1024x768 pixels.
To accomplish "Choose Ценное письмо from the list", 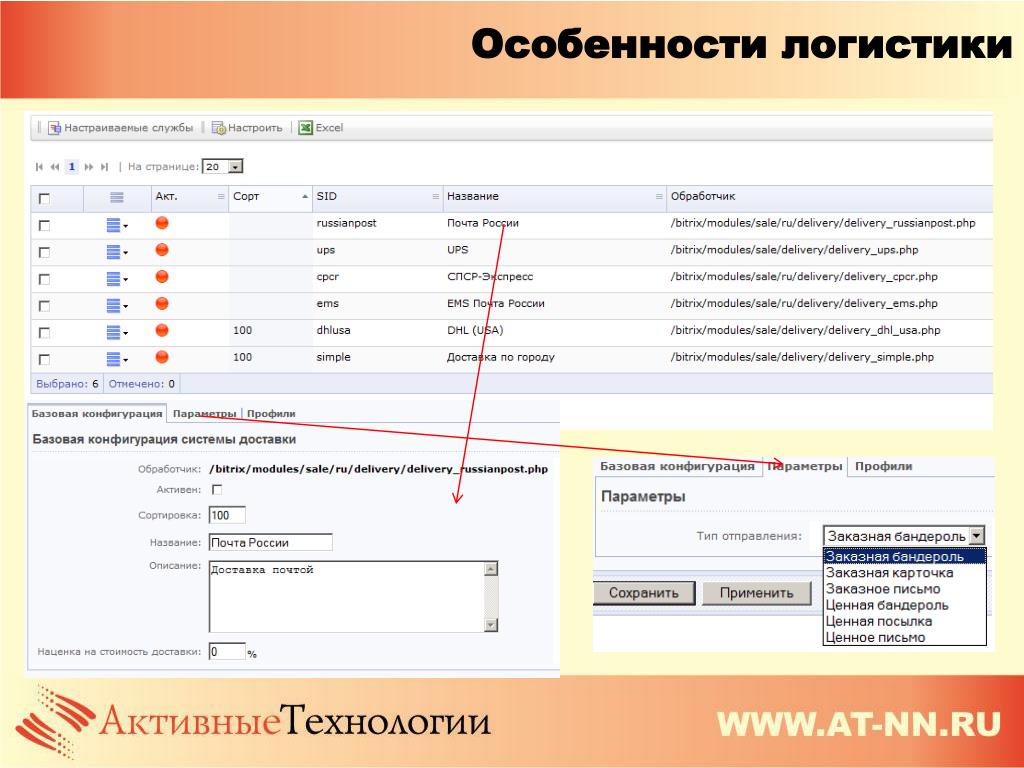I will [x=904, y=637].
